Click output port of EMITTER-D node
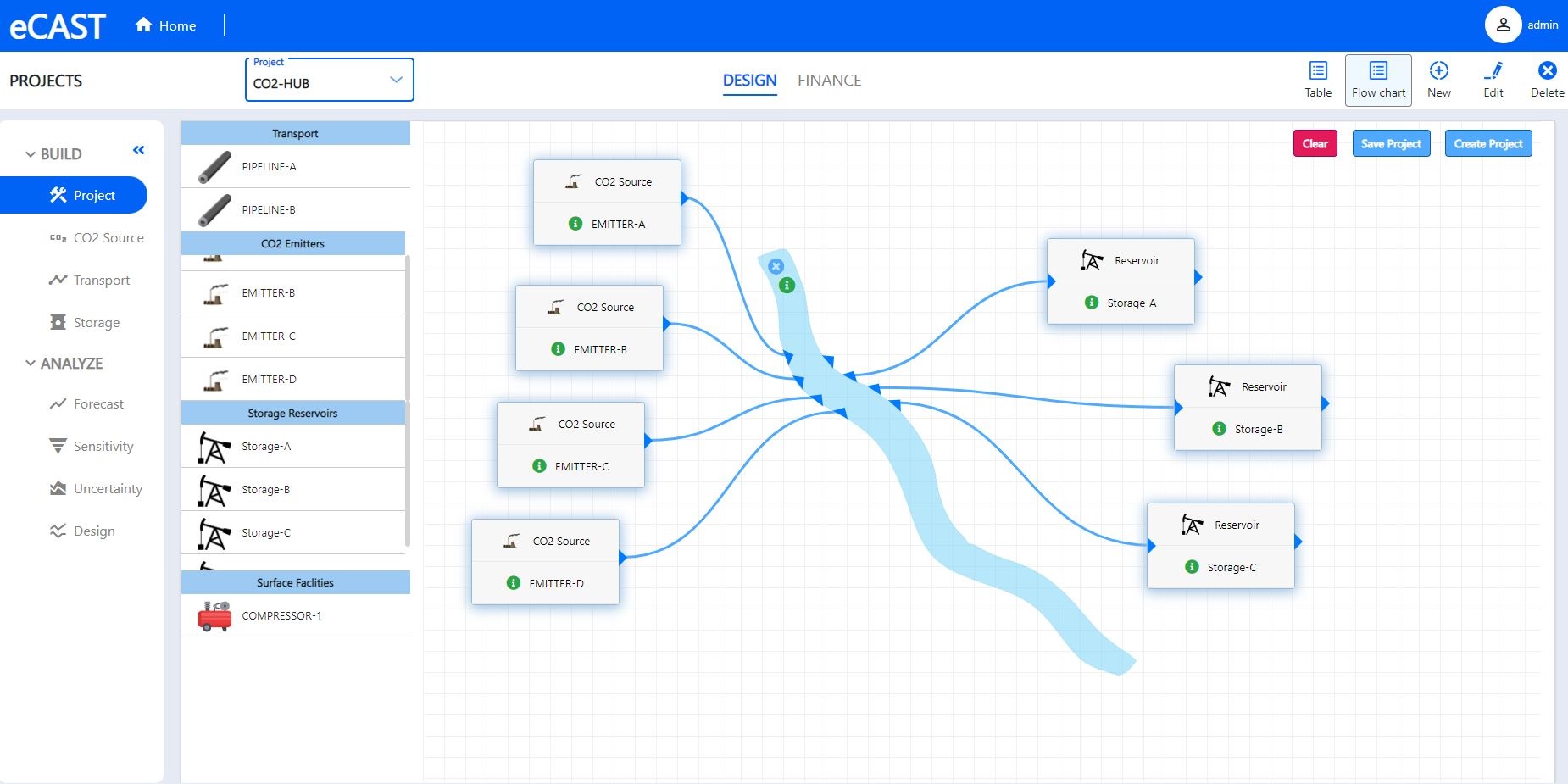The image size is (1568, 784). [623, 558]
